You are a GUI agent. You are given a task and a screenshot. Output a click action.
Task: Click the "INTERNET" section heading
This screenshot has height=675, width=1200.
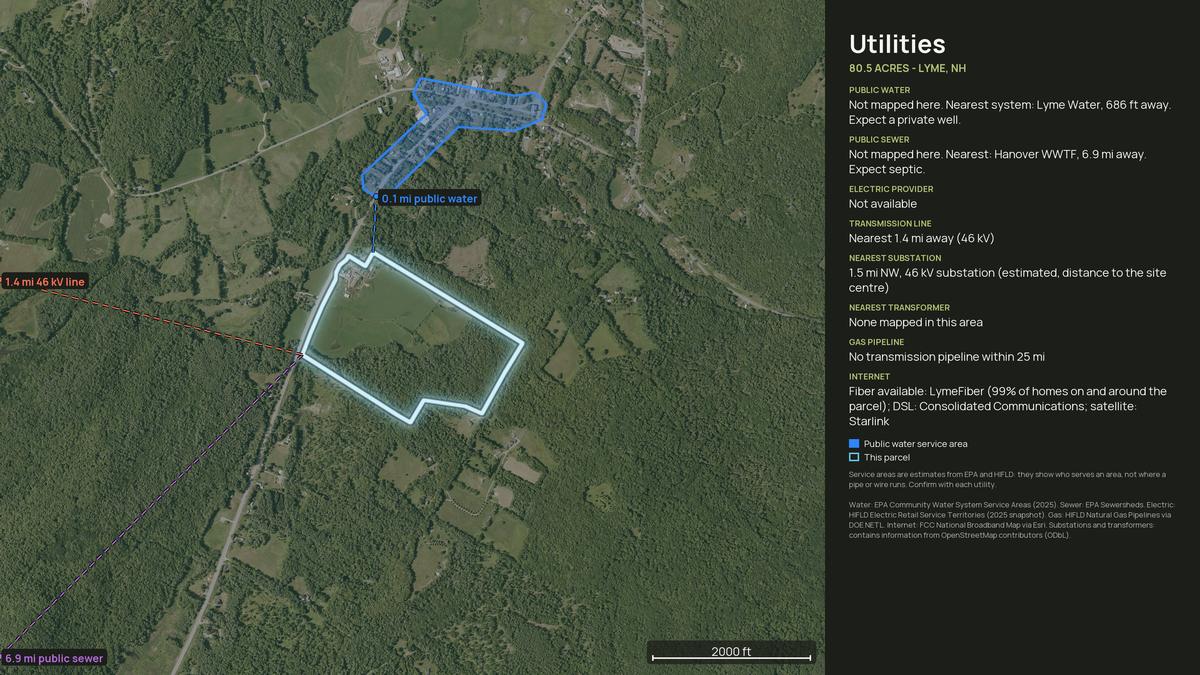click(x=869, y=377)
